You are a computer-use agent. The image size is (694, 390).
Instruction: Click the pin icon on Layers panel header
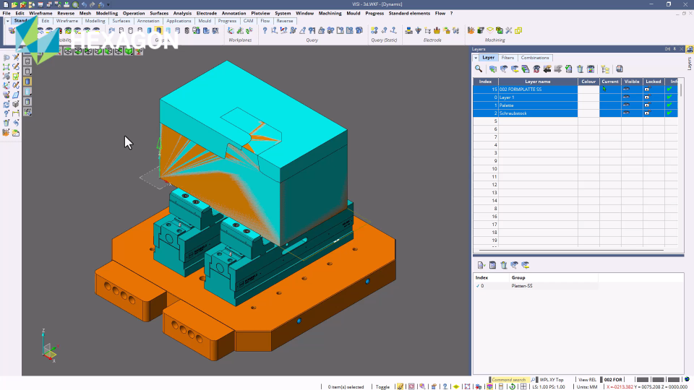click(x=675, y=49)
